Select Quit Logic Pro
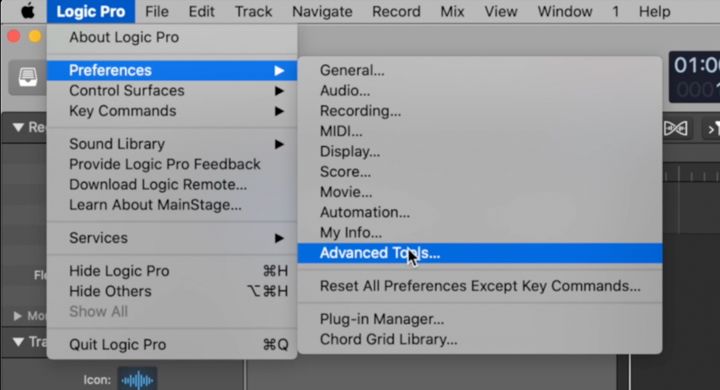Image resolution: width=720 pixels, height=390 pixels. [x=172, y=345]
